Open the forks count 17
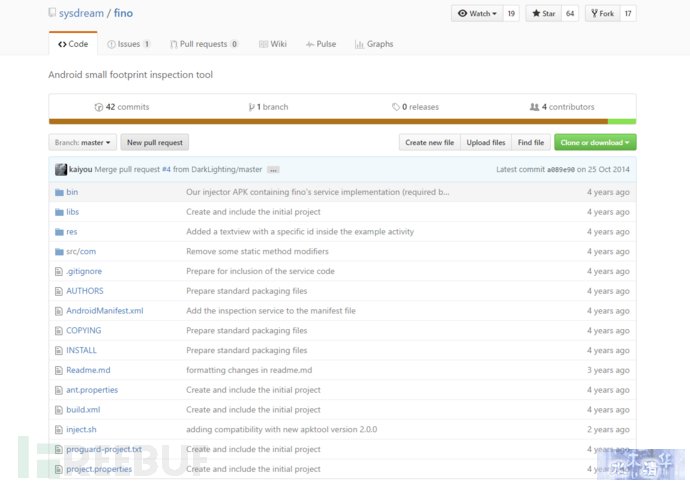This screenshot has height=485, width=690. (628, 14)
